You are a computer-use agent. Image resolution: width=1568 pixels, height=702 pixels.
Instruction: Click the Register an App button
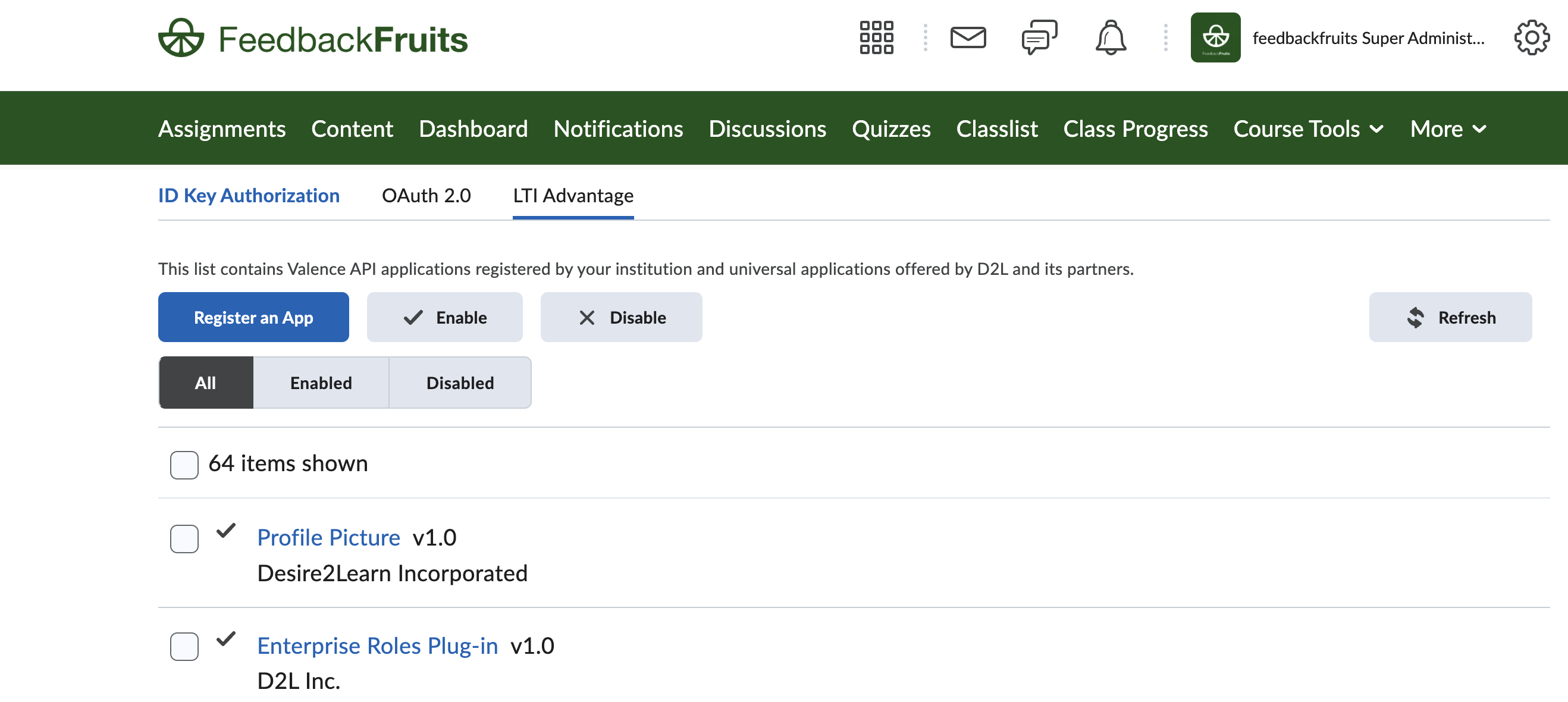tap(253, 317)
